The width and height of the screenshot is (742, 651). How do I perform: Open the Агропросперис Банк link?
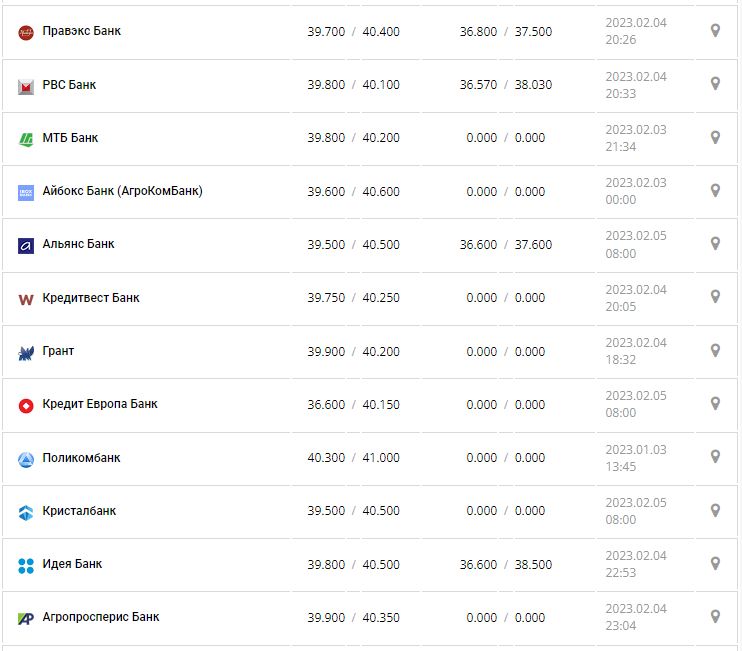coord(101,617)
